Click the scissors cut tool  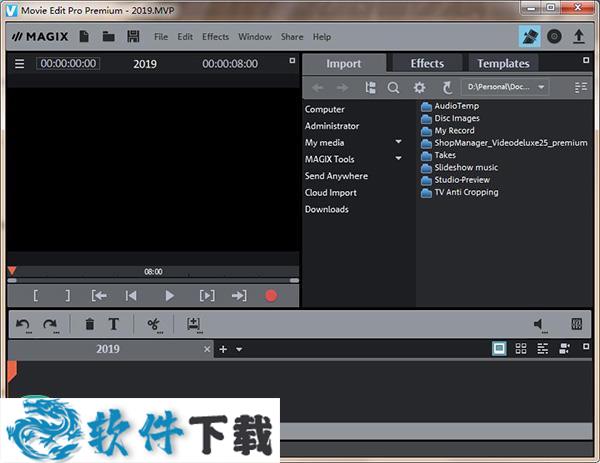coord(154,325)
